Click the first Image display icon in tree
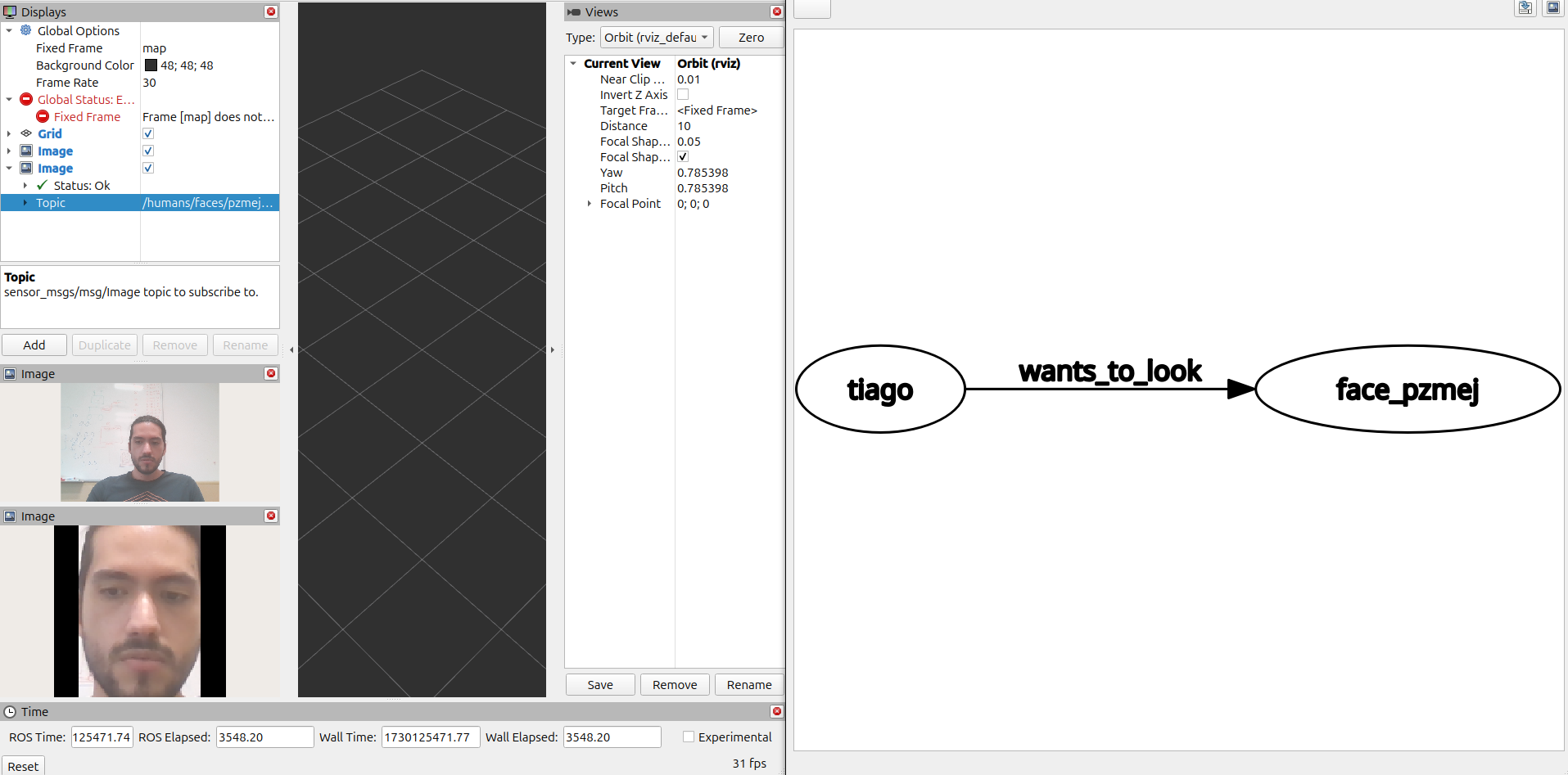 26,151
